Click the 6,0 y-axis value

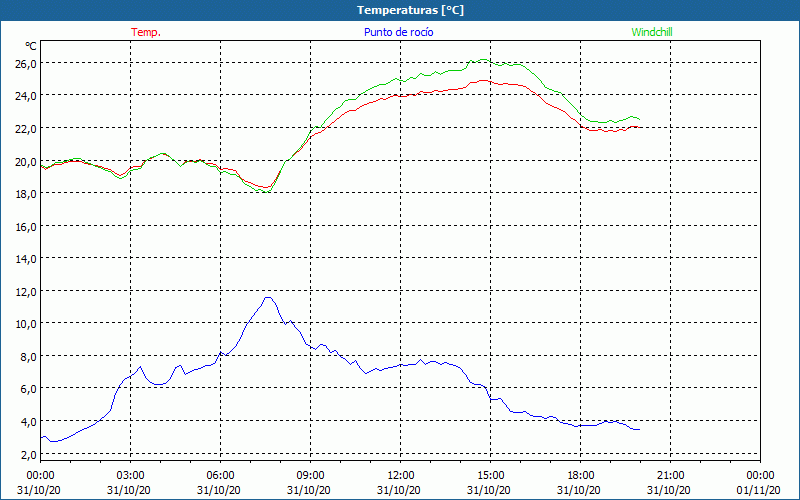click(x=28, y=389)
